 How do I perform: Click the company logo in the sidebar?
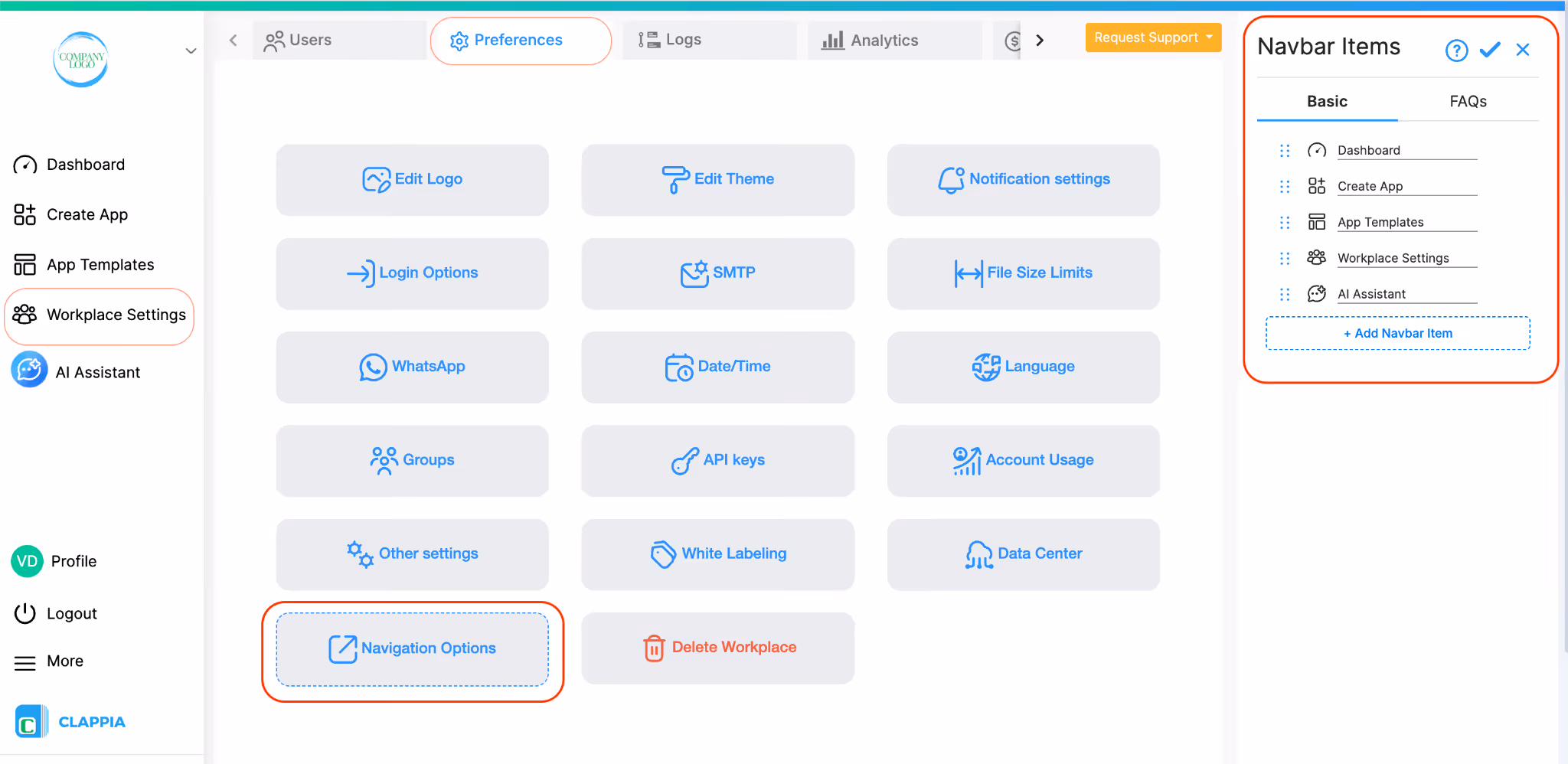coord(81,59)
